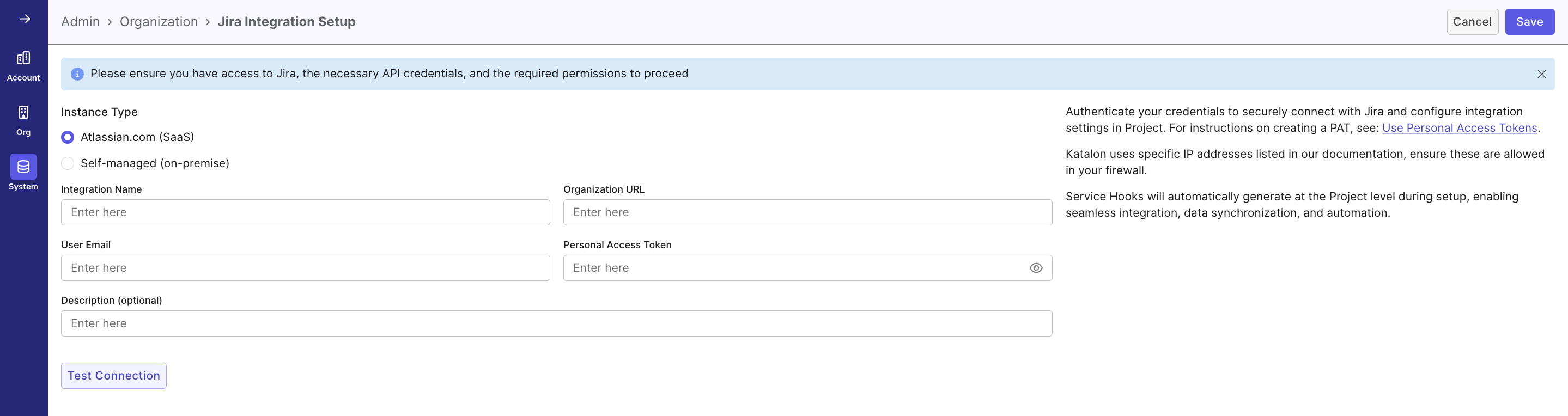The height and width of the screenshot is (416, 1568).
Task: Focus the User Email field
Action: click(306, 268)
